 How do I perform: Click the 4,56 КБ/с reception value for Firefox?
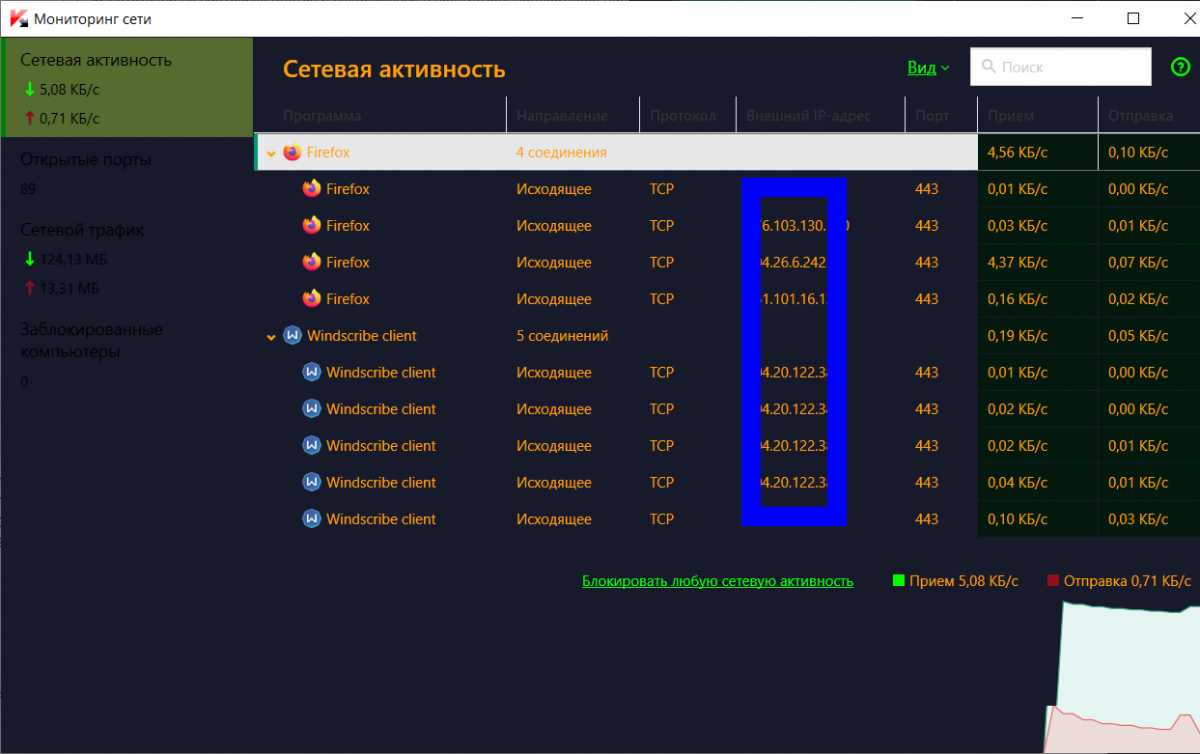[x=1018, y=152]
